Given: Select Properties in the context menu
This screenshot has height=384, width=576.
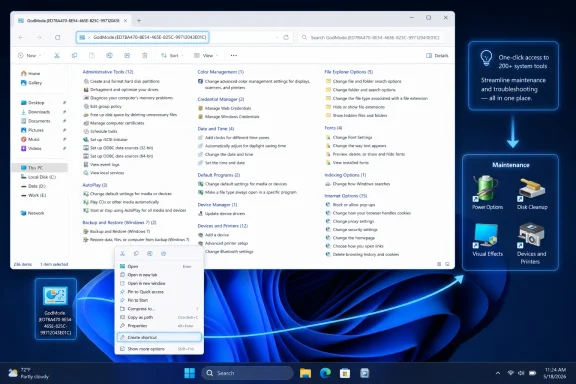Looking at the screenshot, I should click(159, 326).
